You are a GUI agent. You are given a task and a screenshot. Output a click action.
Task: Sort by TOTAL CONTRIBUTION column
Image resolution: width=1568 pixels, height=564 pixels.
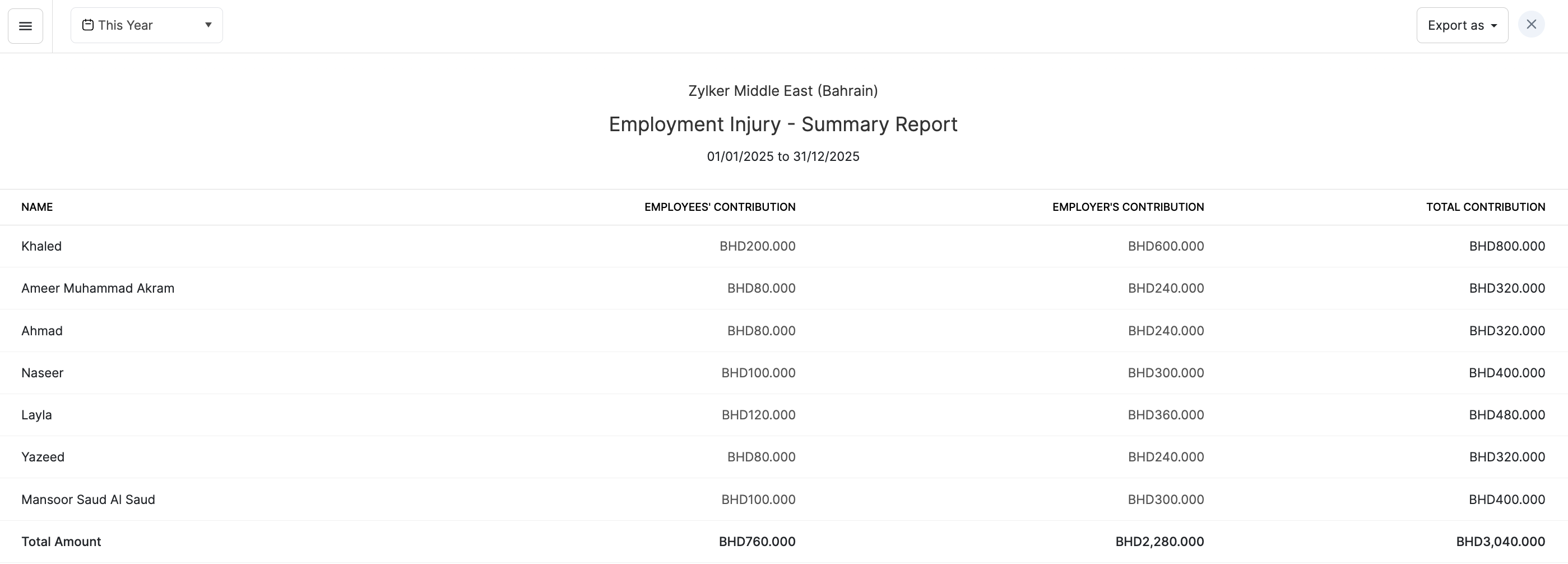point(1485,206)
